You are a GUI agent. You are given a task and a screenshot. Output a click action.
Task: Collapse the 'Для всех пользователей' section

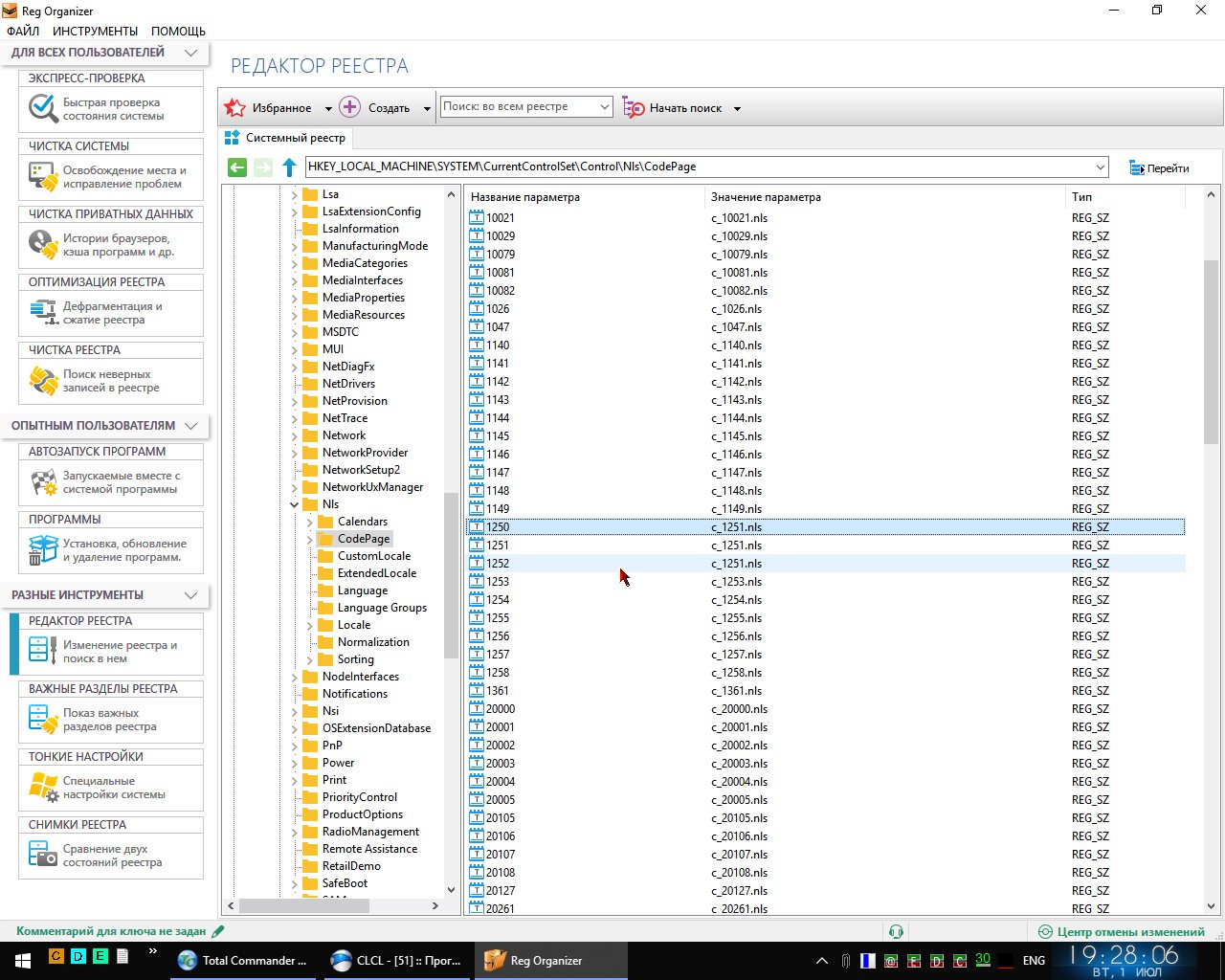(190, 53)
